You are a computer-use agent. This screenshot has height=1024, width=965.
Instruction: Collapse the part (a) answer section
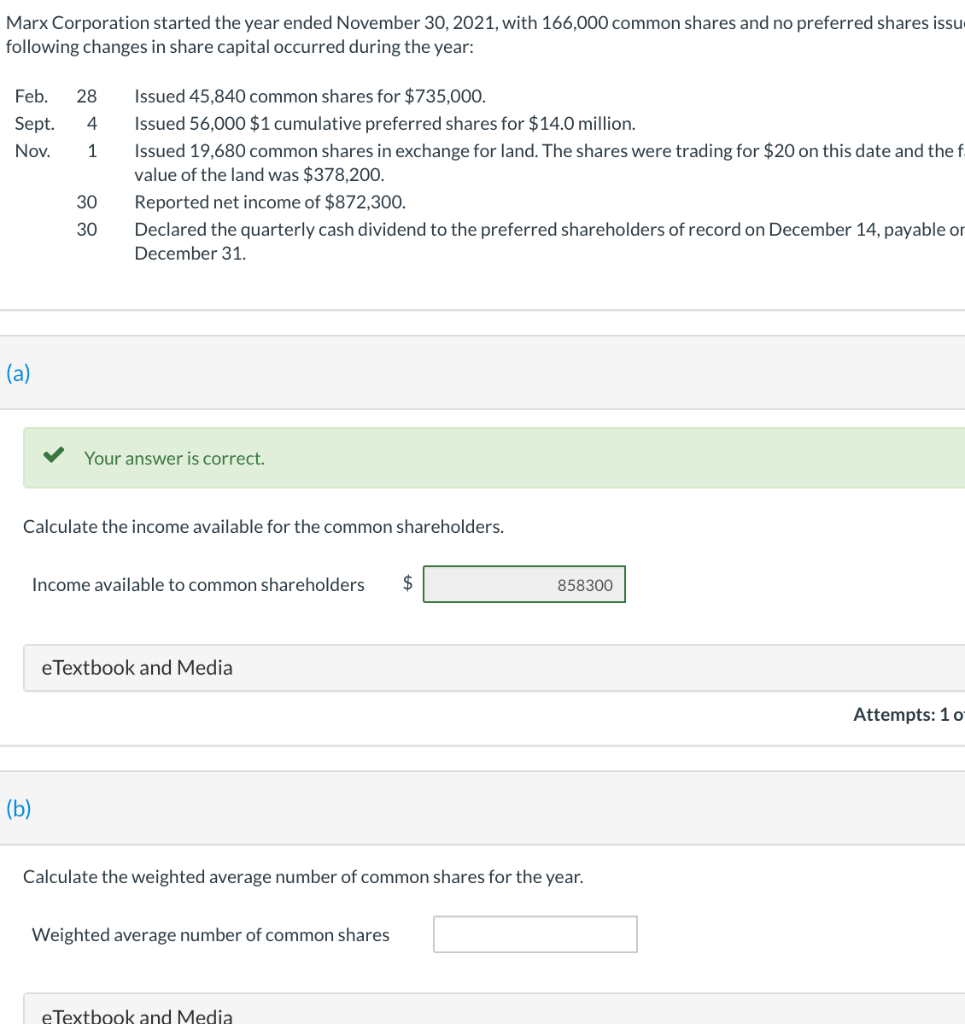tap(17, 373)
